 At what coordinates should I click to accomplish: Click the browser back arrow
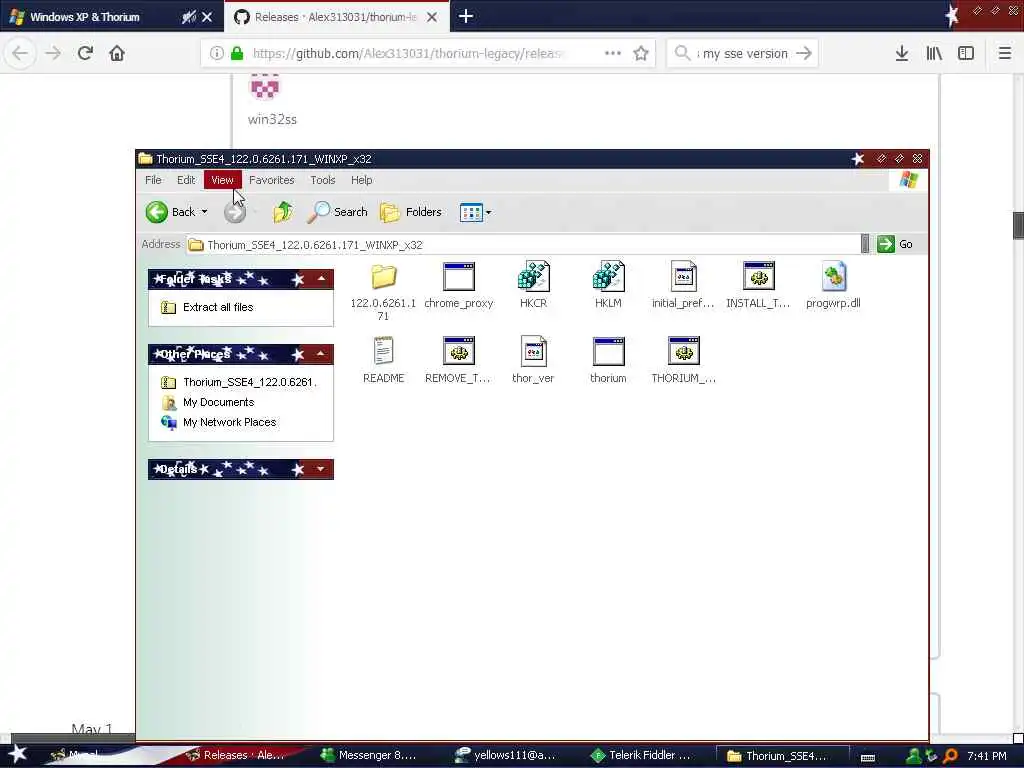(20, 53)
